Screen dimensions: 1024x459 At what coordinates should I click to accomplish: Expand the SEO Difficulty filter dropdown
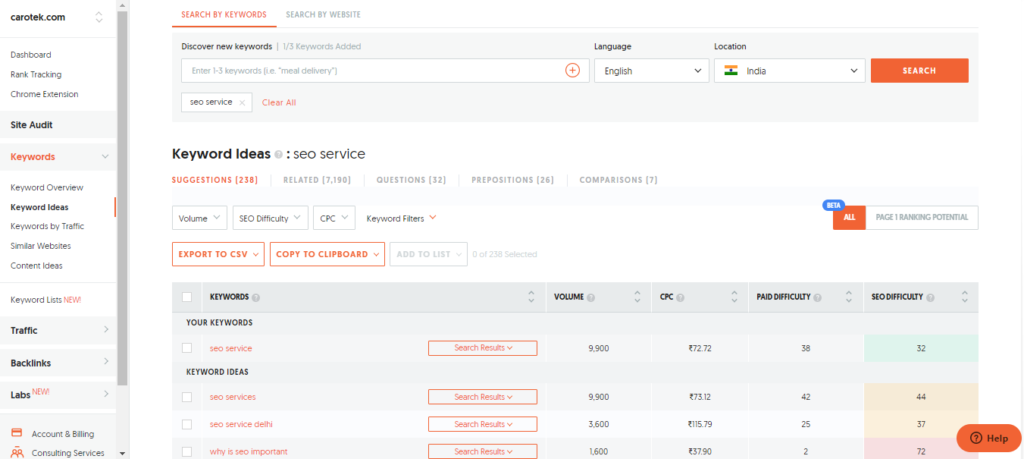pyautogui.click(x=270, y=218)
